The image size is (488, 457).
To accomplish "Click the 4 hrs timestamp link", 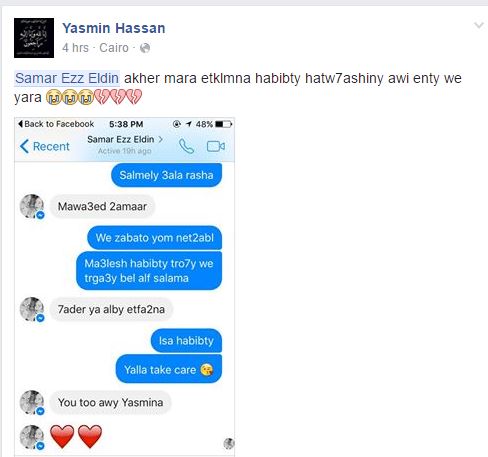I will point(75,48).
